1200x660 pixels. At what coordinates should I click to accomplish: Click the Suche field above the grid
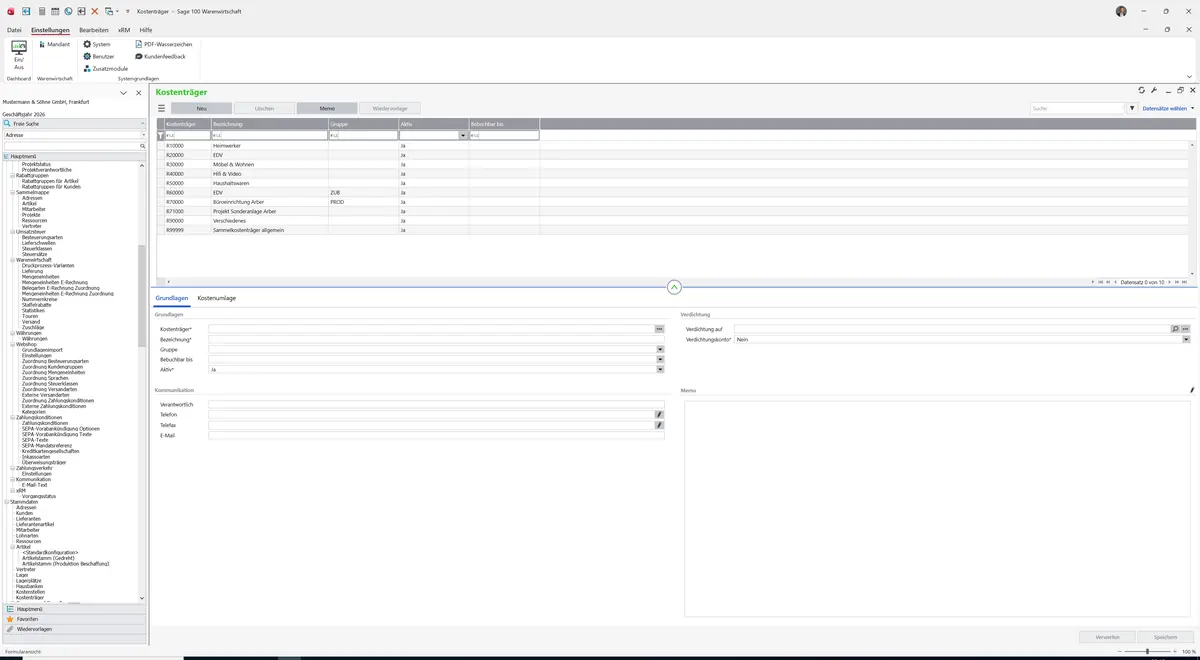tap(1078, 108)
